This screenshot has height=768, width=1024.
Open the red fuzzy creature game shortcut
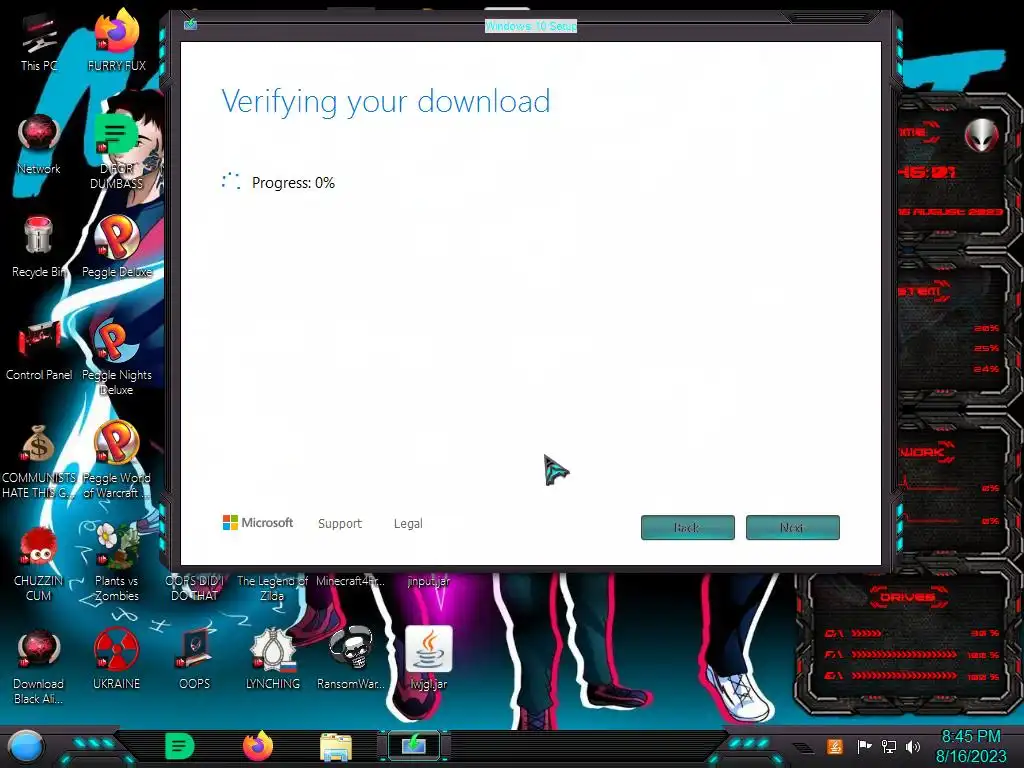tap(39, 565)
